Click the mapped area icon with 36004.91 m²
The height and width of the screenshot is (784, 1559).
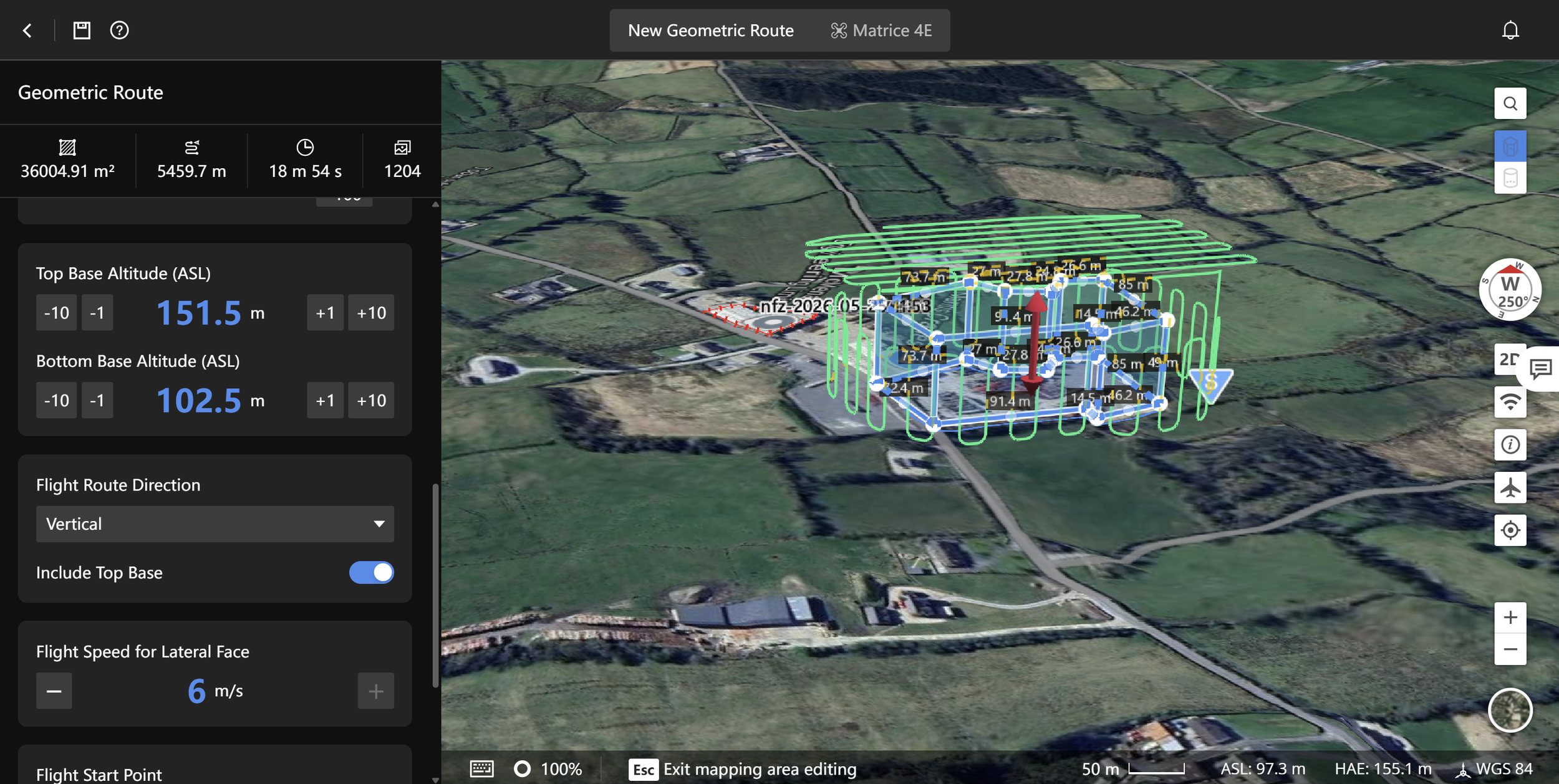pos(67,147)
